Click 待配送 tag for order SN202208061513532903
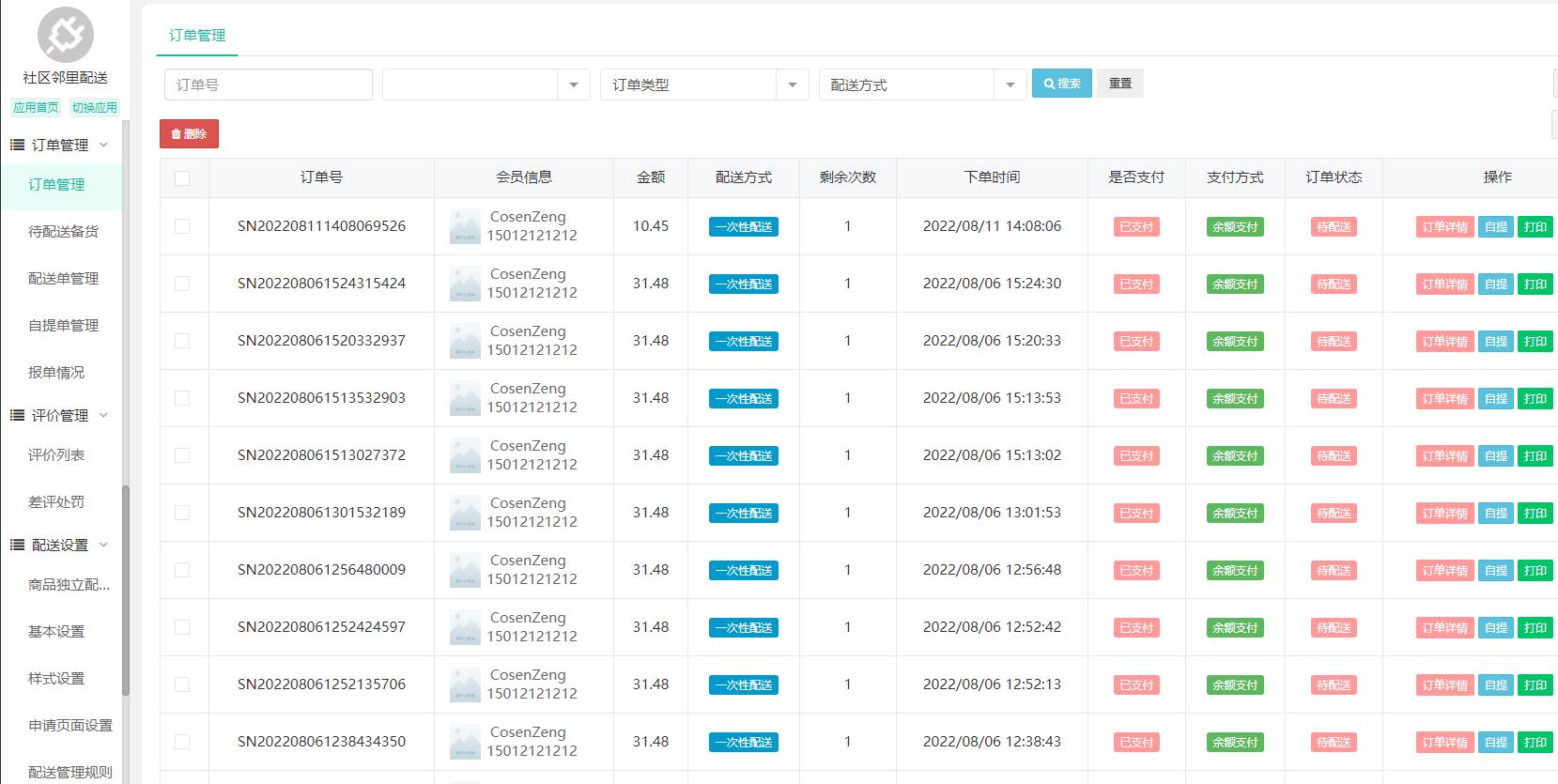Viewport: 1558px width, 784px height. 1334,399
